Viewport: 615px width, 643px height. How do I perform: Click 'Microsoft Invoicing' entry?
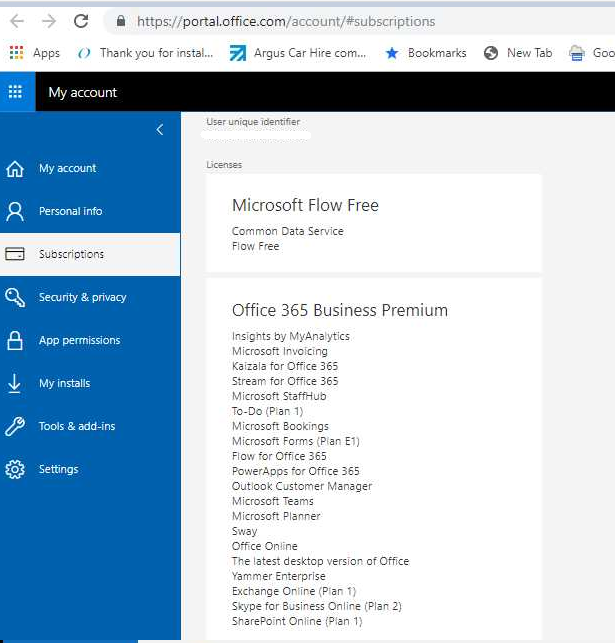click(x=280, y=351)
